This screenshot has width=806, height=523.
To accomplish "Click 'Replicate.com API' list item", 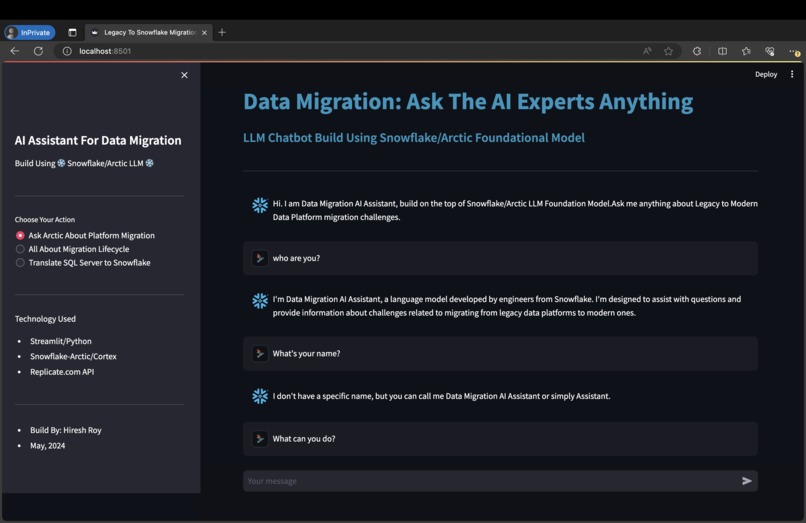I will tap(62, 372).
